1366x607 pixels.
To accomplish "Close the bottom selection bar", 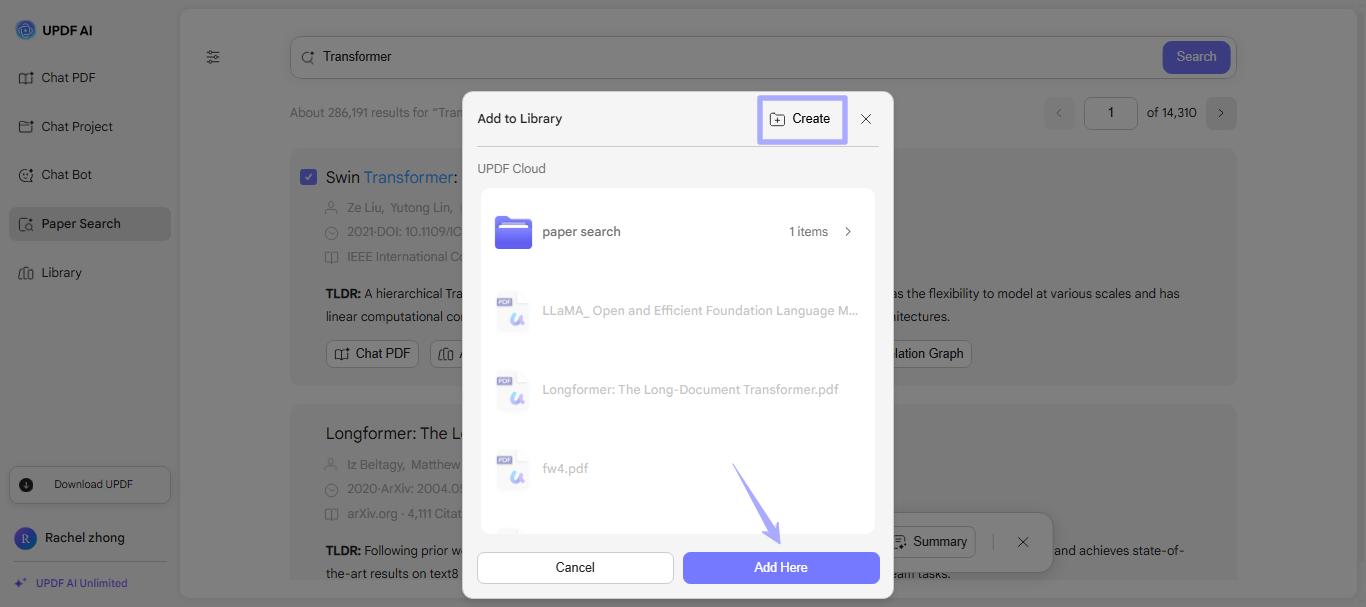I will point(1023,542).
